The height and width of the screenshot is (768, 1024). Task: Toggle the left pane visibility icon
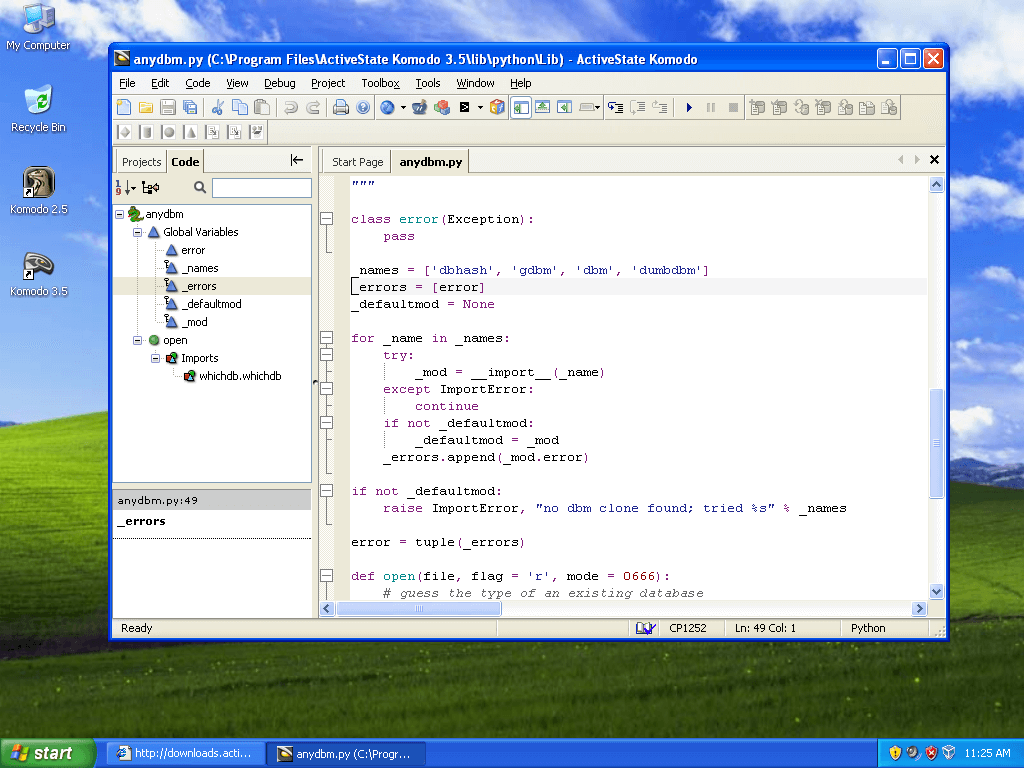coord(520,107)
